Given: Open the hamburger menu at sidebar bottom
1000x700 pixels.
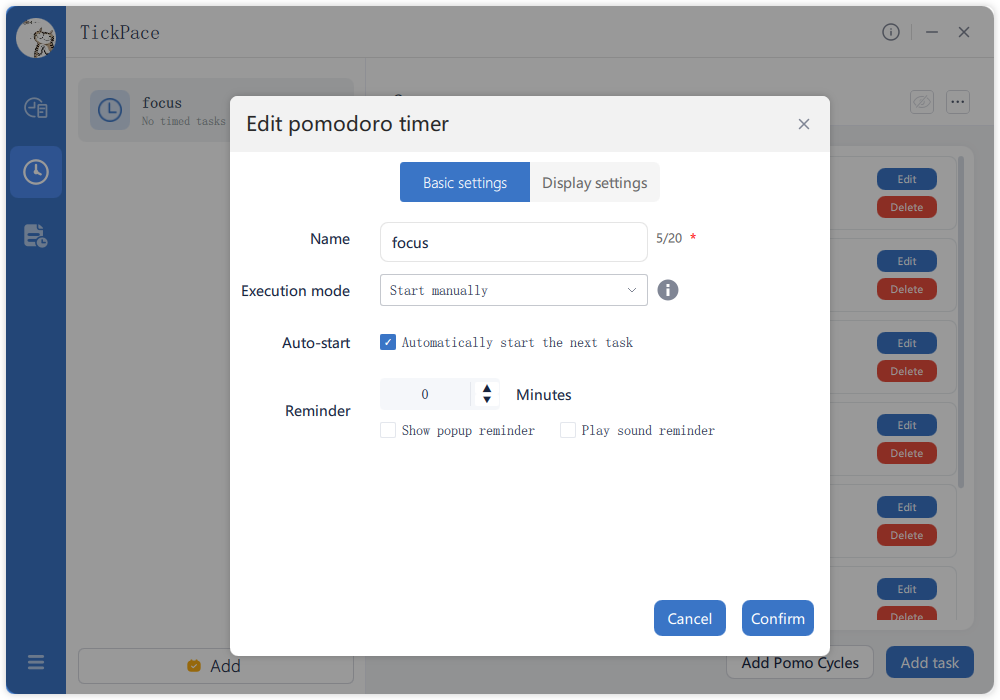Looking at the screenshot, I should [x=36, y=662].
